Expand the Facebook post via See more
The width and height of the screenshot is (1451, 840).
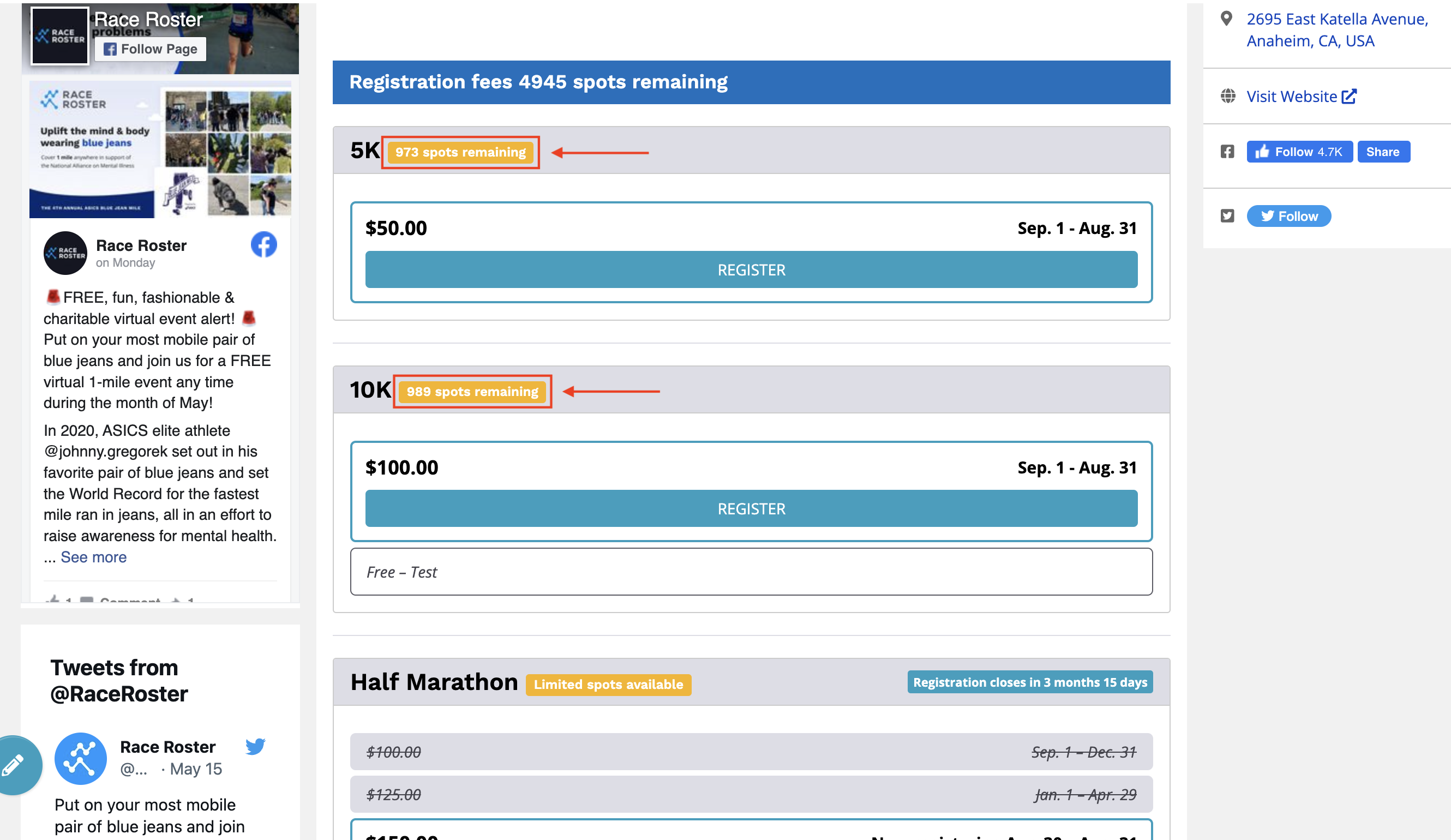point(93,557)
